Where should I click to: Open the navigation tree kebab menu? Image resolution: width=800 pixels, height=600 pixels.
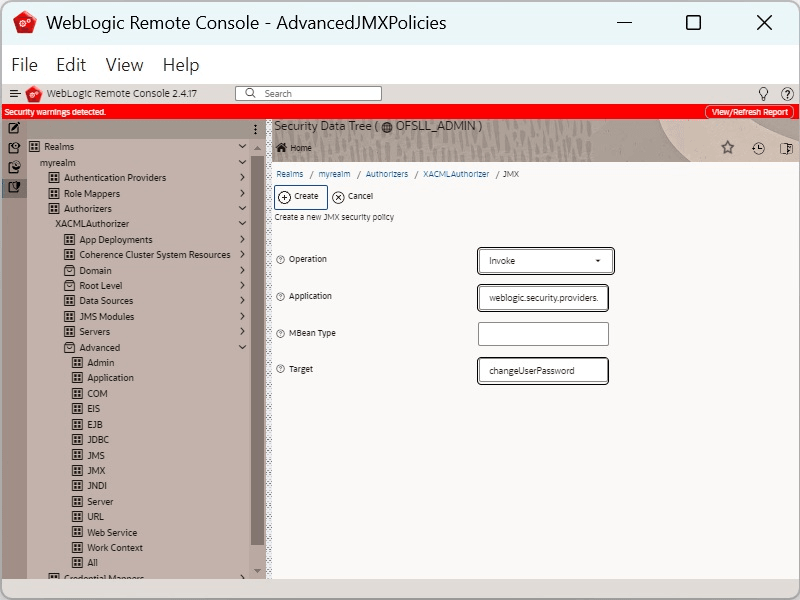(x=255, y=130)
